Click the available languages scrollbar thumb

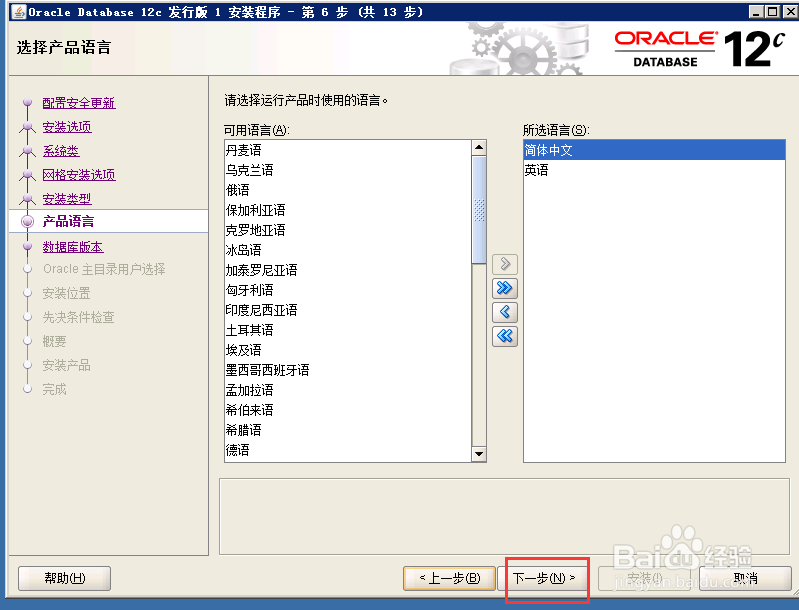point(479,209)
